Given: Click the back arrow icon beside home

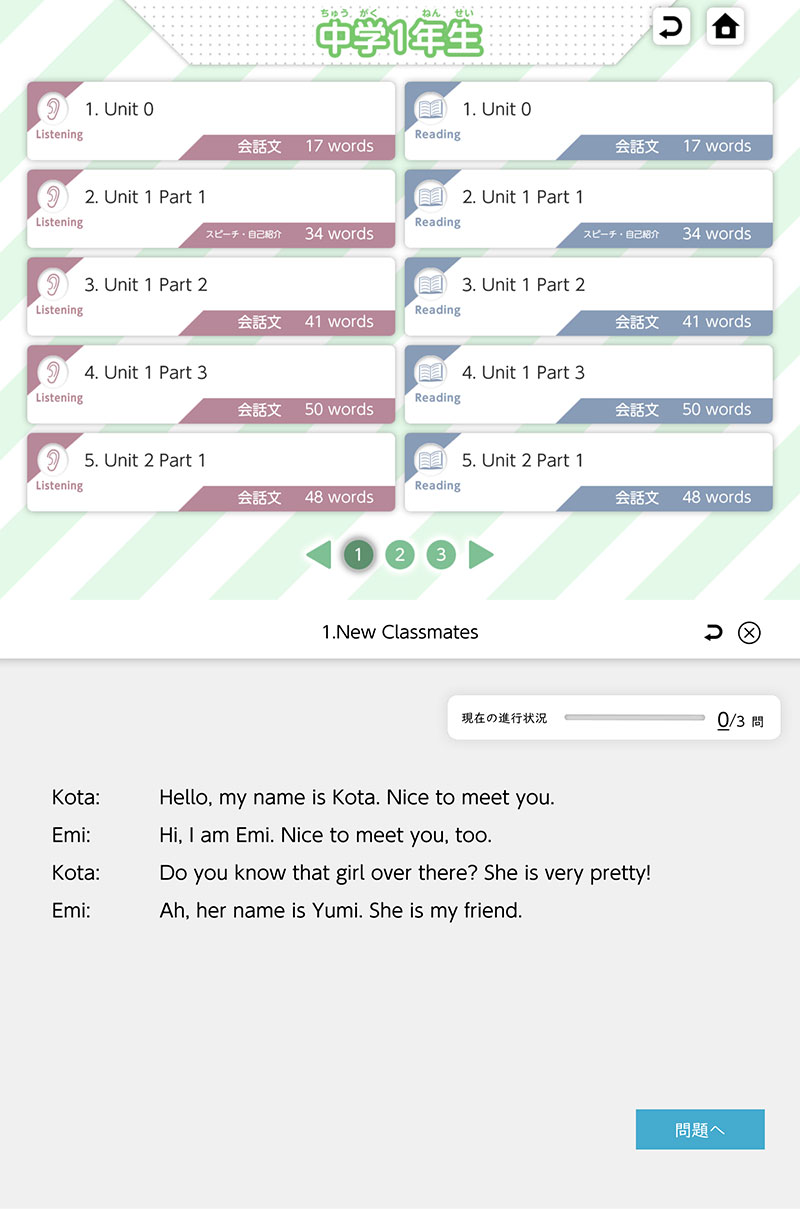Looking at the screenshot, I should pyautogui.click(x=672, y=27).
